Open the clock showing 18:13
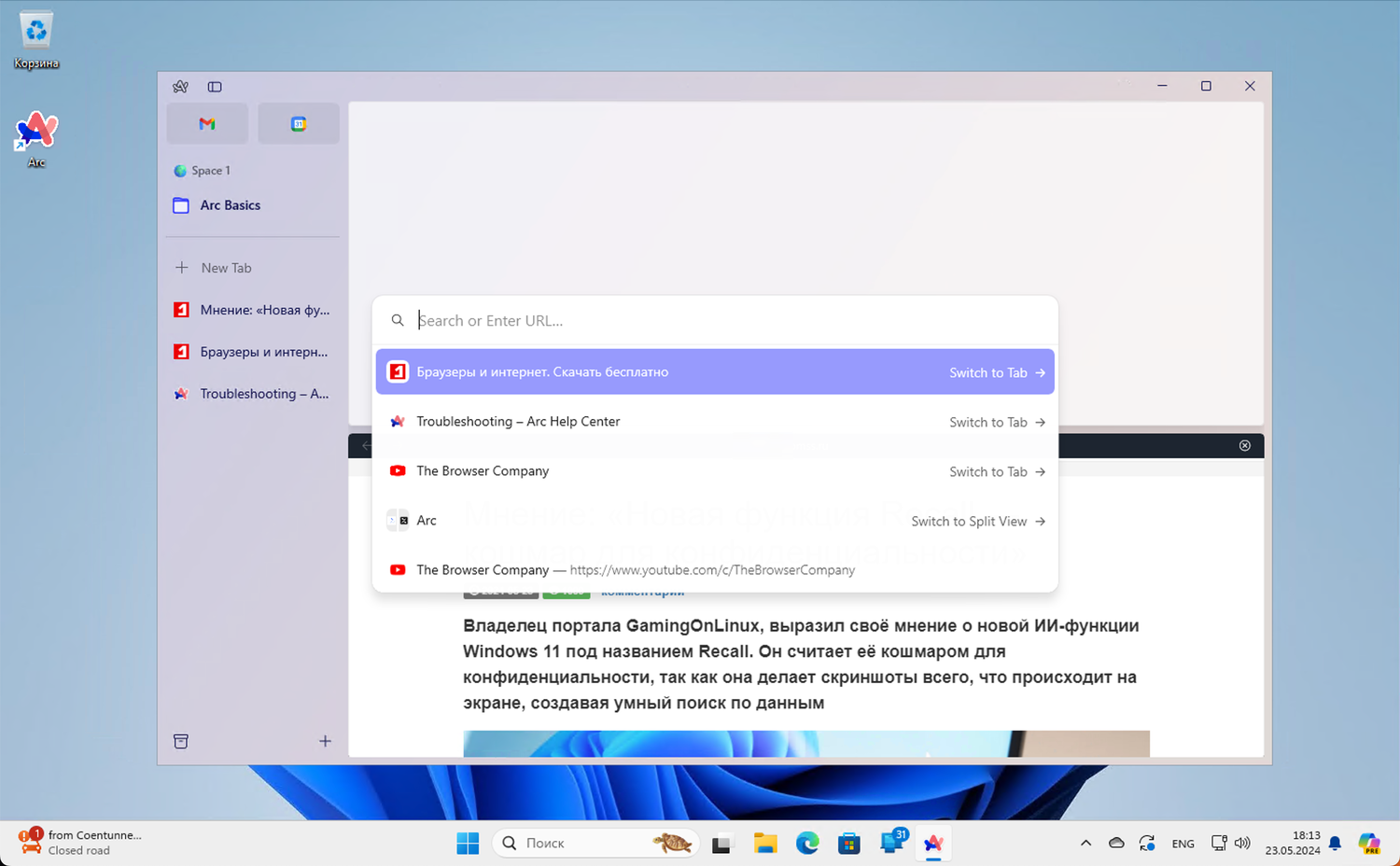1400x866 pixels. 1293,843
